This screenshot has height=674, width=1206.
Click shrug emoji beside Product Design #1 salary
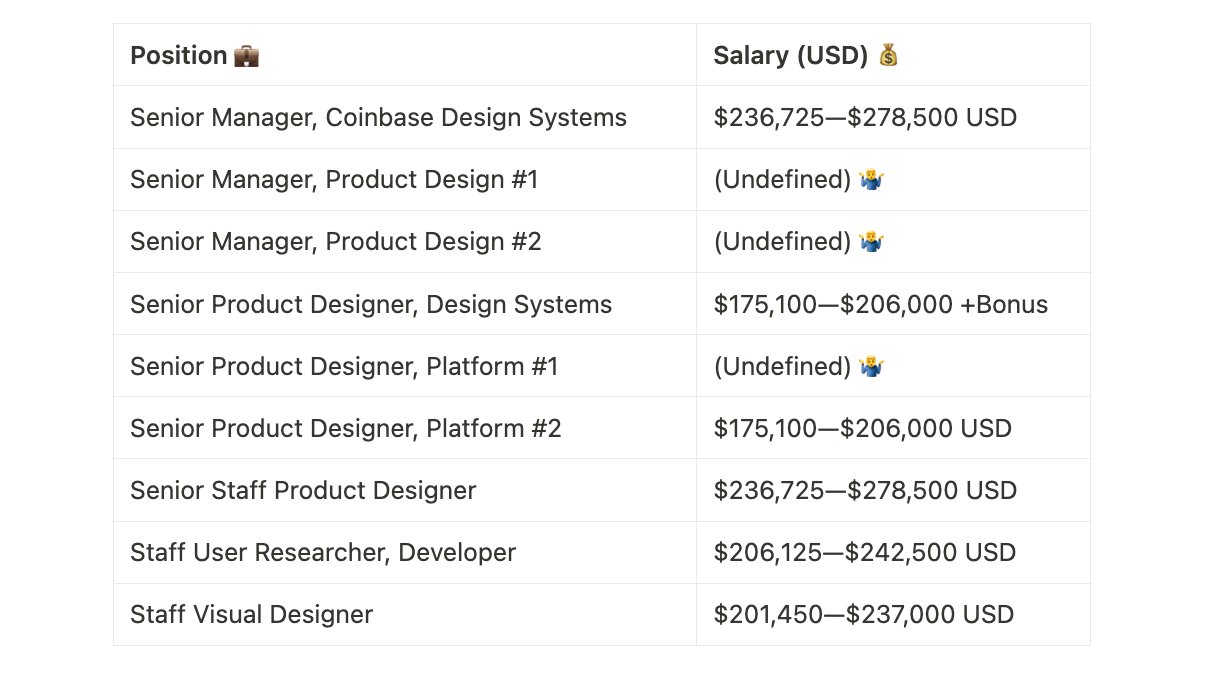(x=872, y=180)
